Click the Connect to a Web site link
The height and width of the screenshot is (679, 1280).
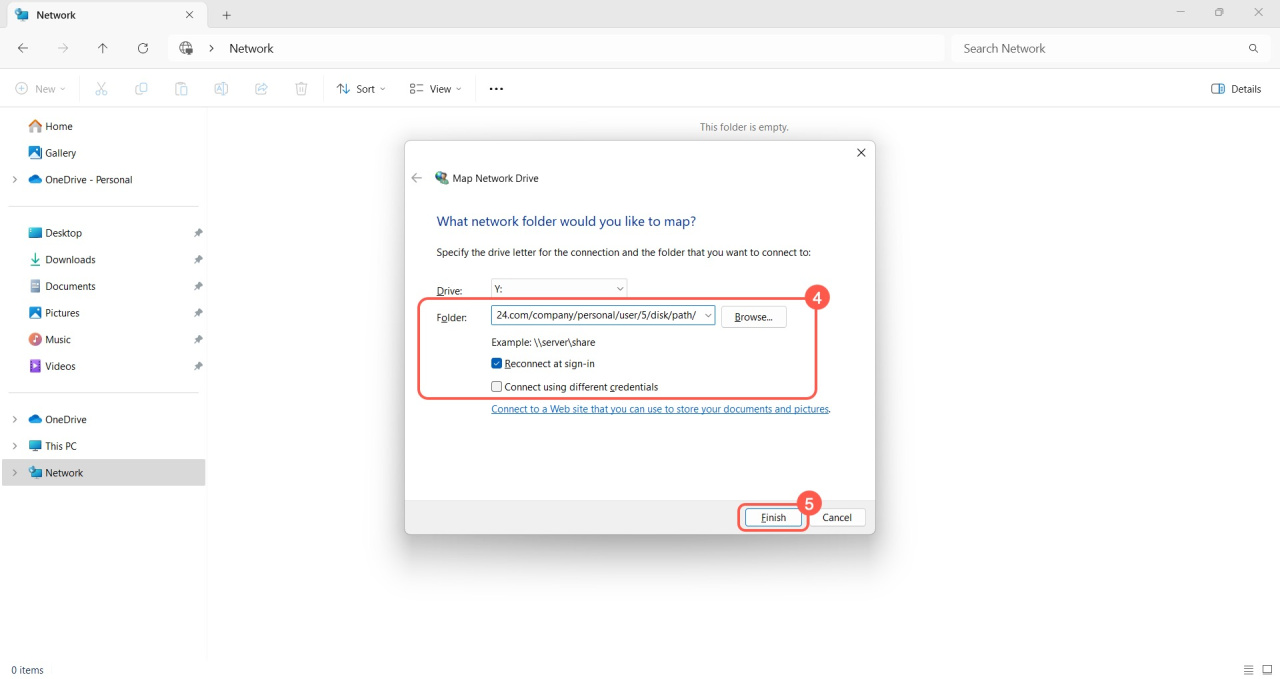pyautogui.click(x=660, y=409)
